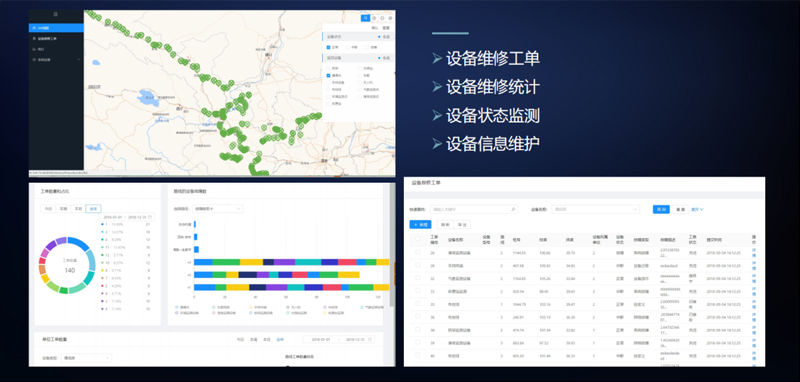Uncheck the checked 摄像头 device checkbox in the map filter panel
Viewport: 800px width, 382px height.
click(x=329, y=75)
